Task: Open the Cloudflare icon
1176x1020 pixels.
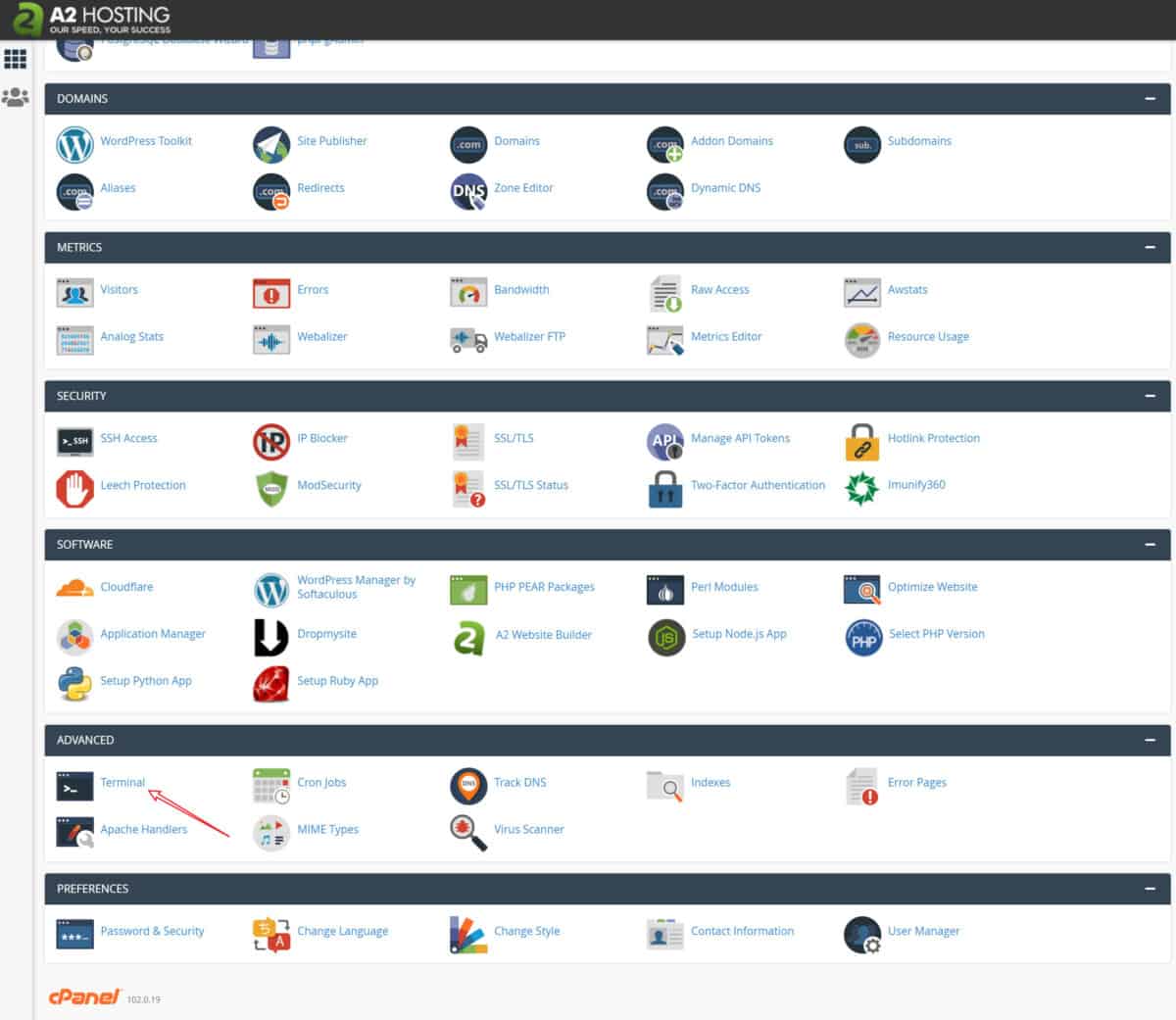Action: (74, 589)
